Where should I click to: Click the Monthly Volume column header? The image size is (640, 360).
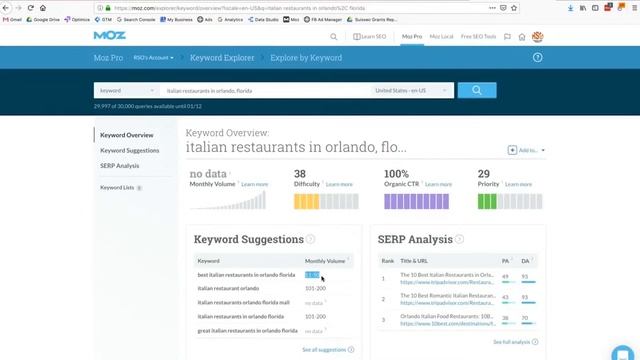(x=325, y=261)
